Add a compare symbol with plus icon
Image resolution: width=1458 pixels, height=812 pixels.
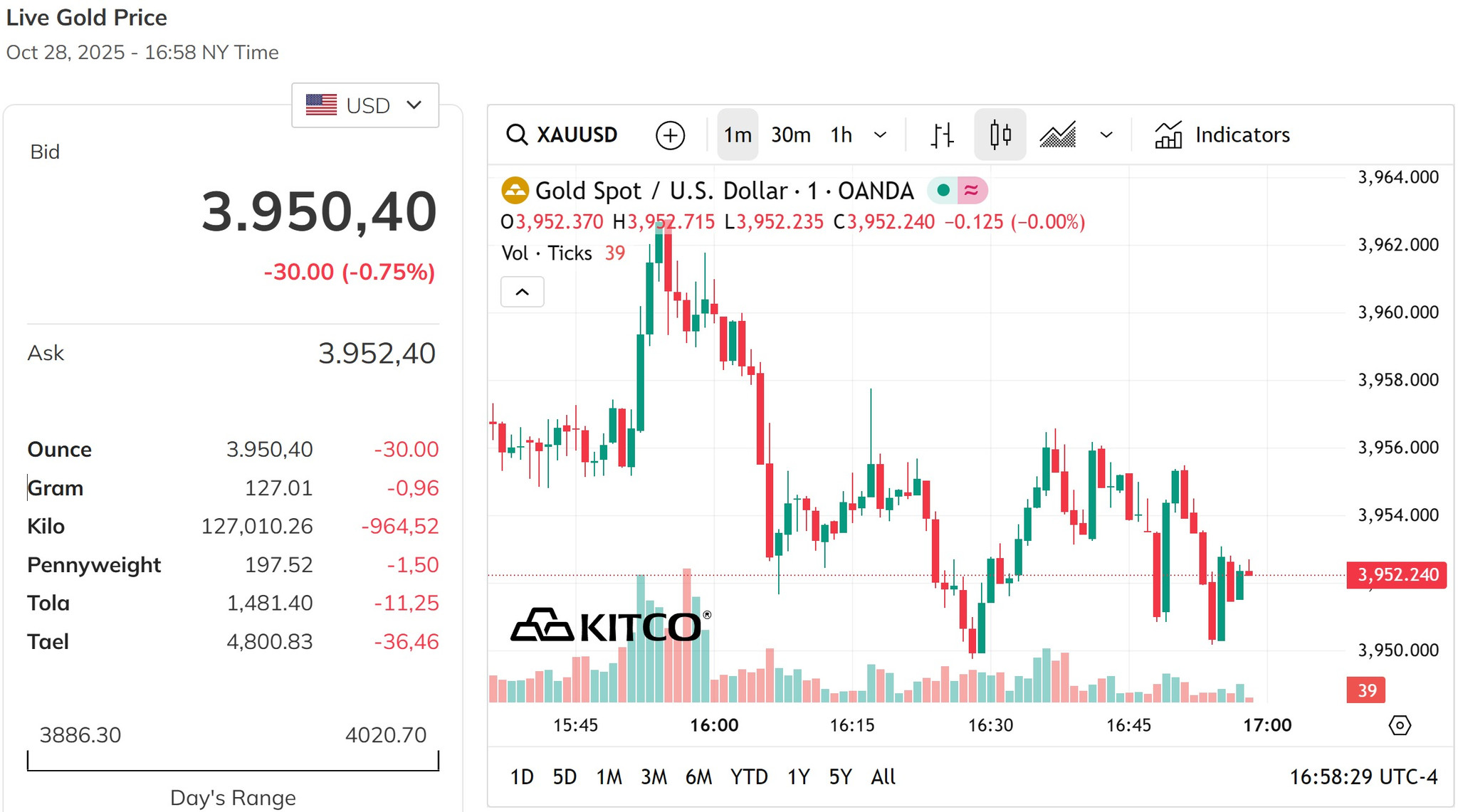(670, 135)
